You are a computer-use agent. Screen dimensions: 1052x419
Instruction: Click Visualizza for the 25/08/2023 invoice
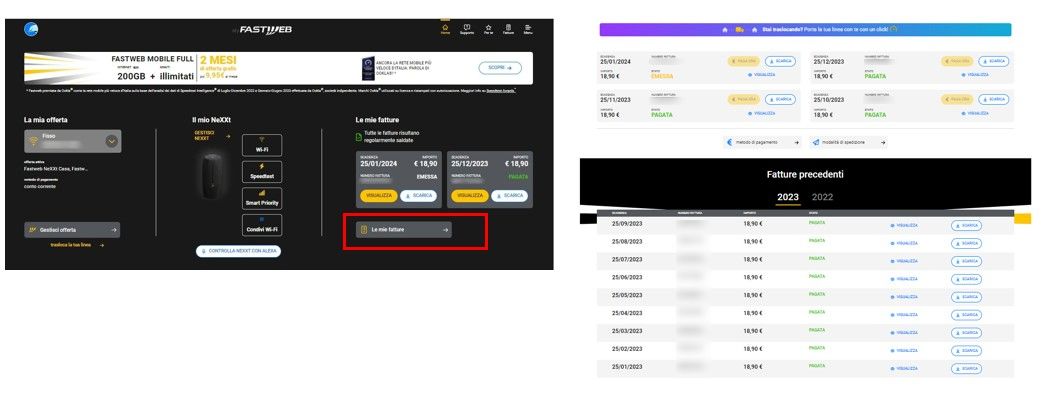(x=903, y=242)
